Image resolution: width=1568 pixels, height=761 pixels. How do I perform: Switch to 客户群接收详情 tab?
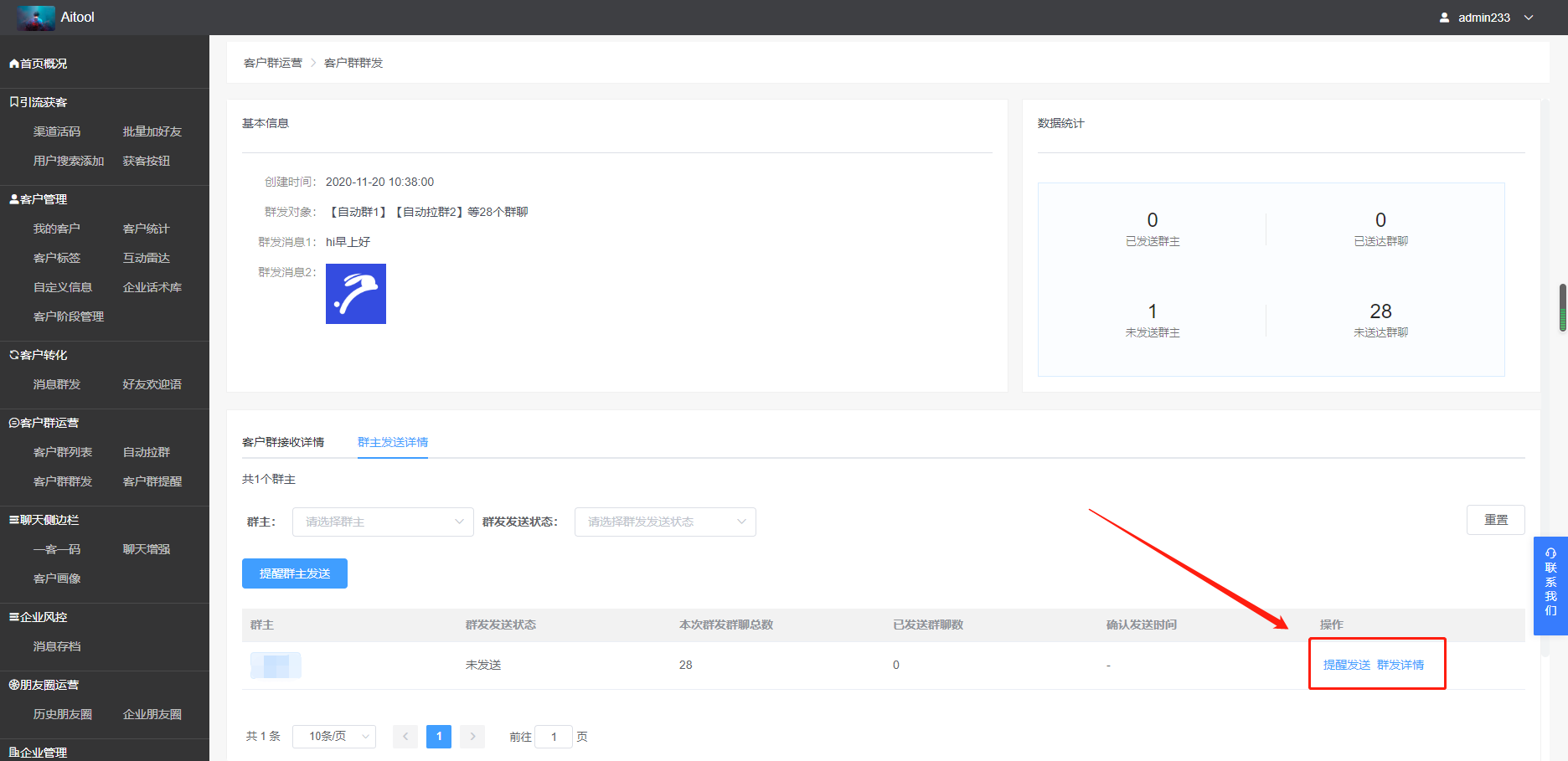[x=283, y=442]
